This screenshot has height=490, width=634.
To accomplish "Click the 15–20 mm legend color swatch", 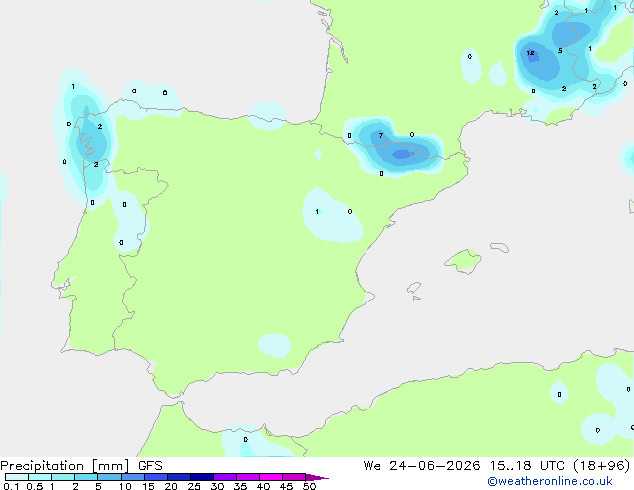I will point(156,477).
